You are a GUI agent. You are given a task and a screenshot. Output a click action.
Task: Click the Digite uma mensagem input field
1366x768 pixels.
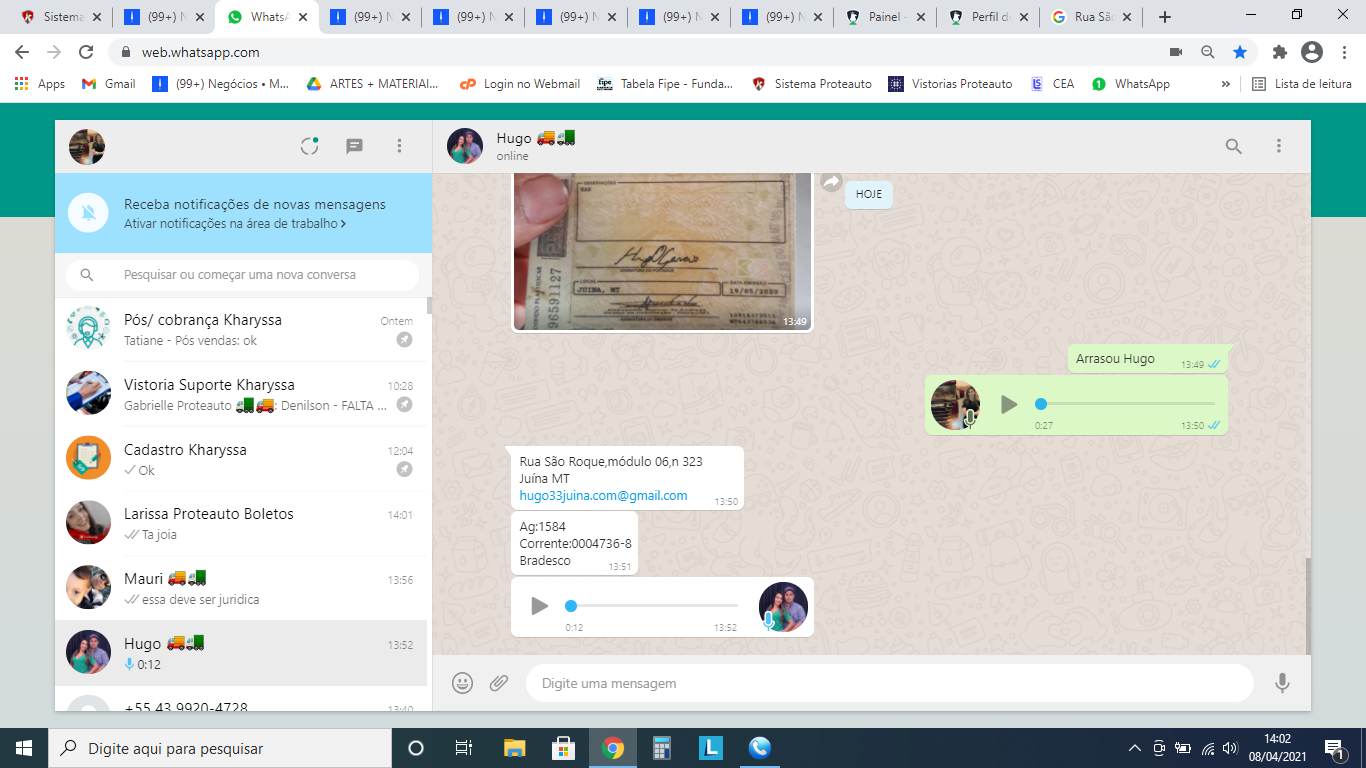888,683
